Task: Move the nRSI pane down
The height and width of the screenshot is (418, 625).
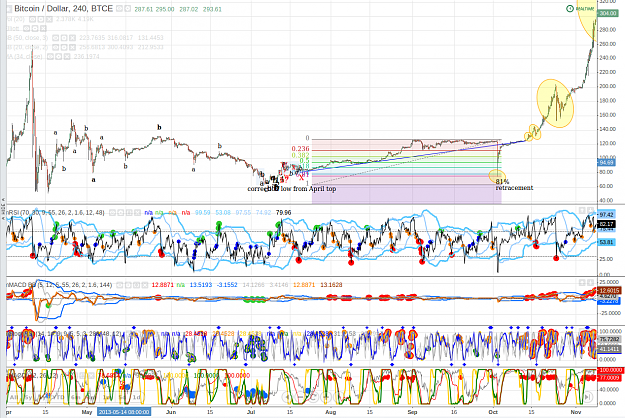Action: (590, 210)
